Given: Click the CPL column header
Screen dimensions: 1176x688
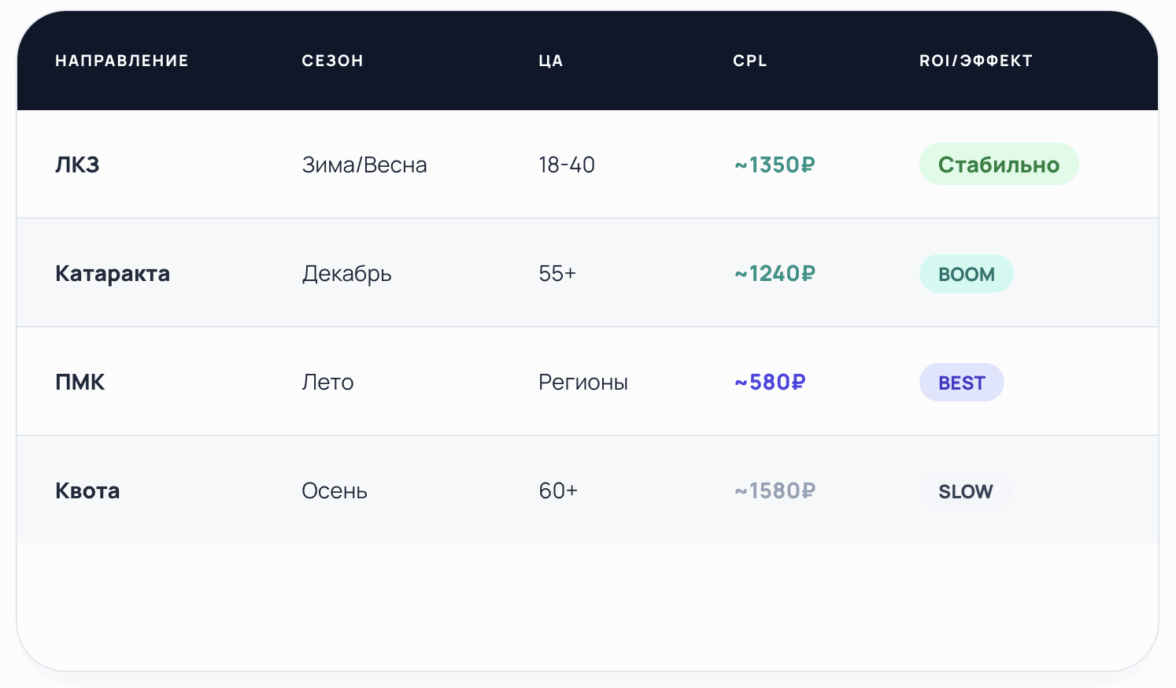Looking at the screenshot, I should click(x=750, y=61).
